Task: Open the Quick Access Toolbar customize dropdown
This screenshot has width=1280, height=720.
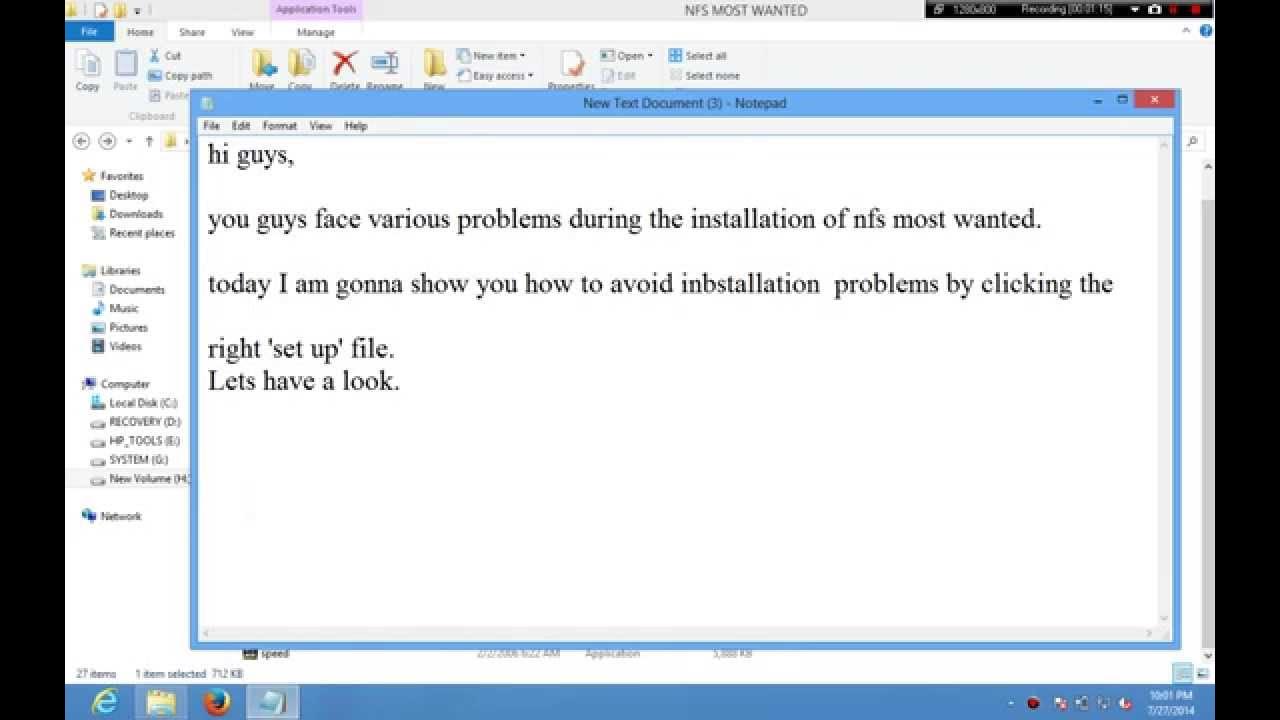Action: click(x=137, y=10)
